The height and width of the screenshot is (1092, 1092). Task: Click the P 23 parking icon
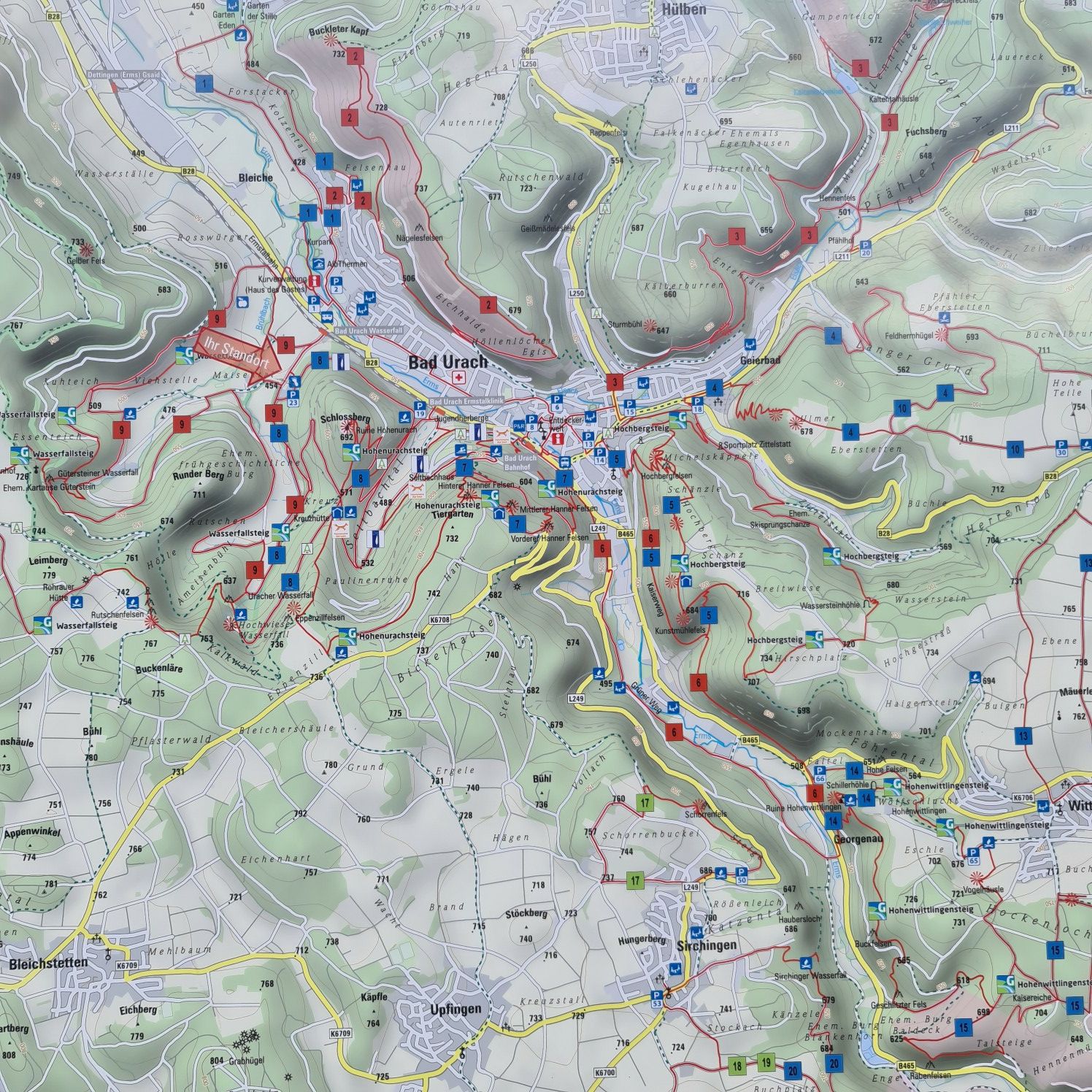(293, 398)
